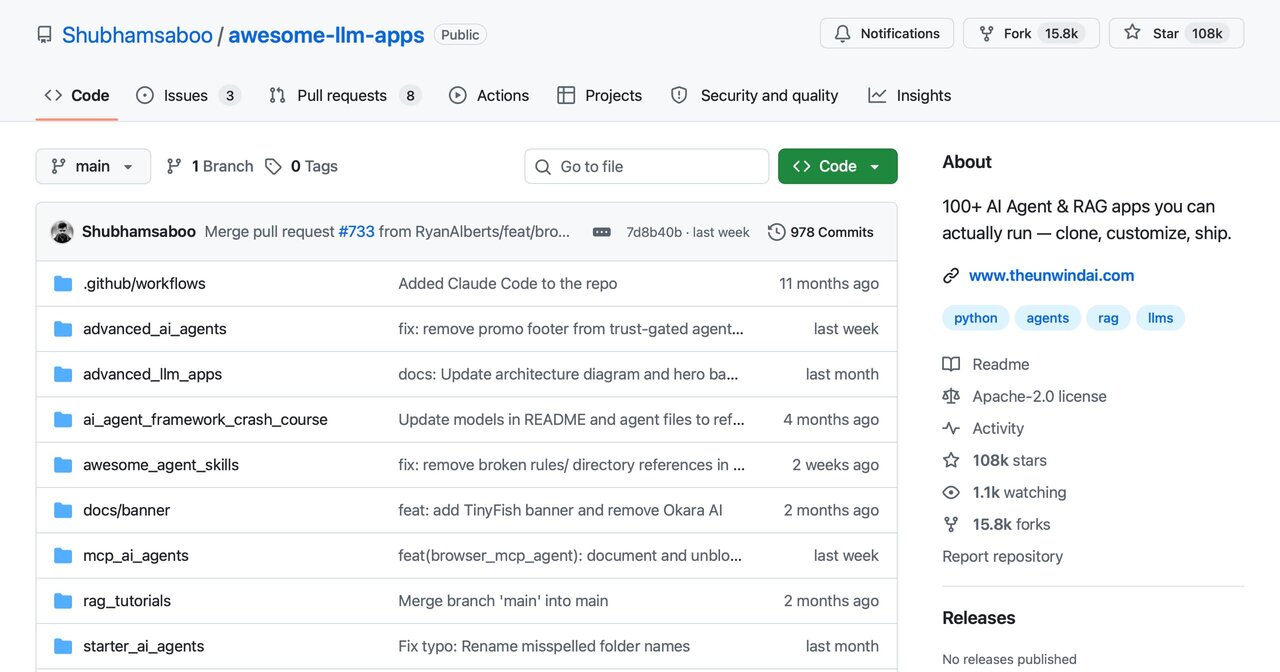Screen dimensions: 1280x672
Task: Click the Fork icon in header
Action: click(x=986, y=33)
